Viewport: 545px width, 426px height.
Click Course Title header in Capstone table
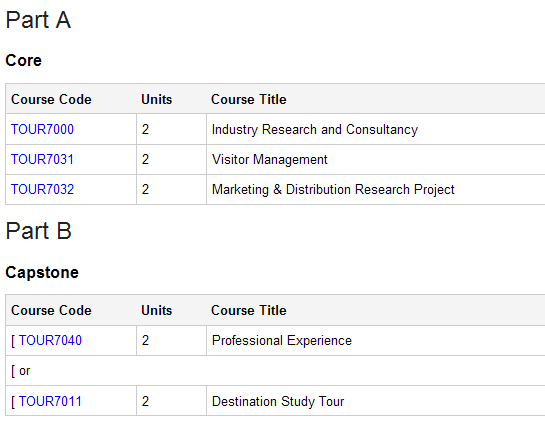249,310
